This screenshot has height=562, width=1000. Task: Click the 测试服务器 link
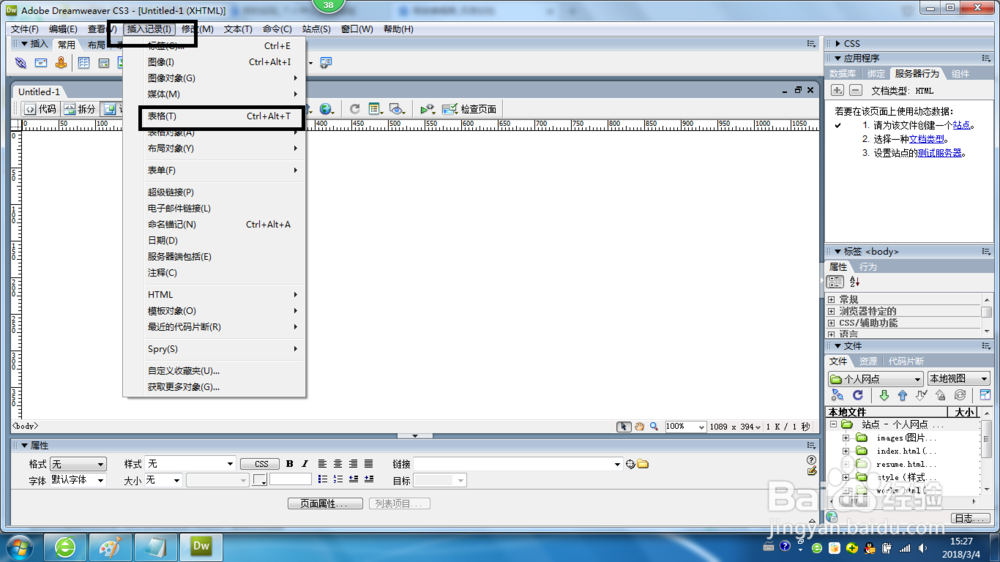click(x=939, y=153)
